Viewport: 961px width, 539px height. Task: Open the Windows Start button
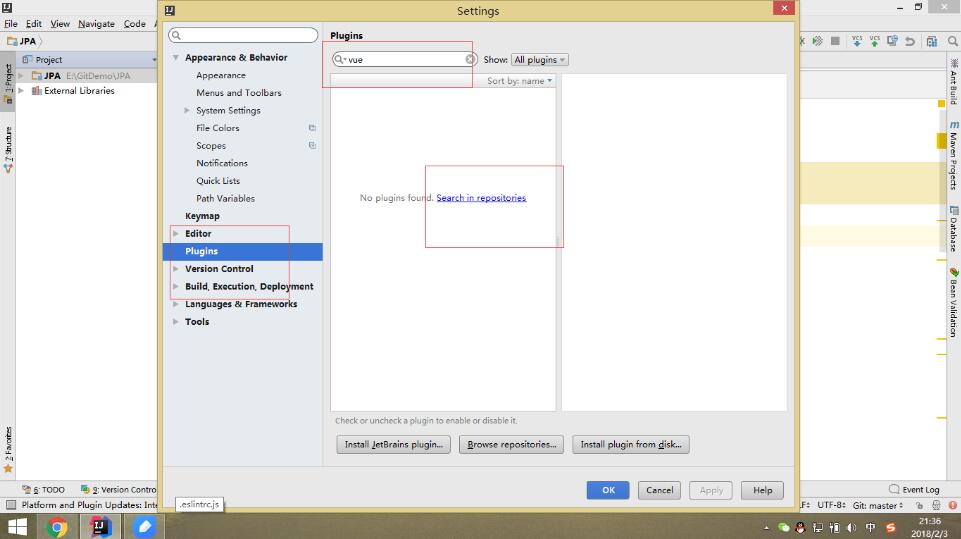click(x=17, y=527)
